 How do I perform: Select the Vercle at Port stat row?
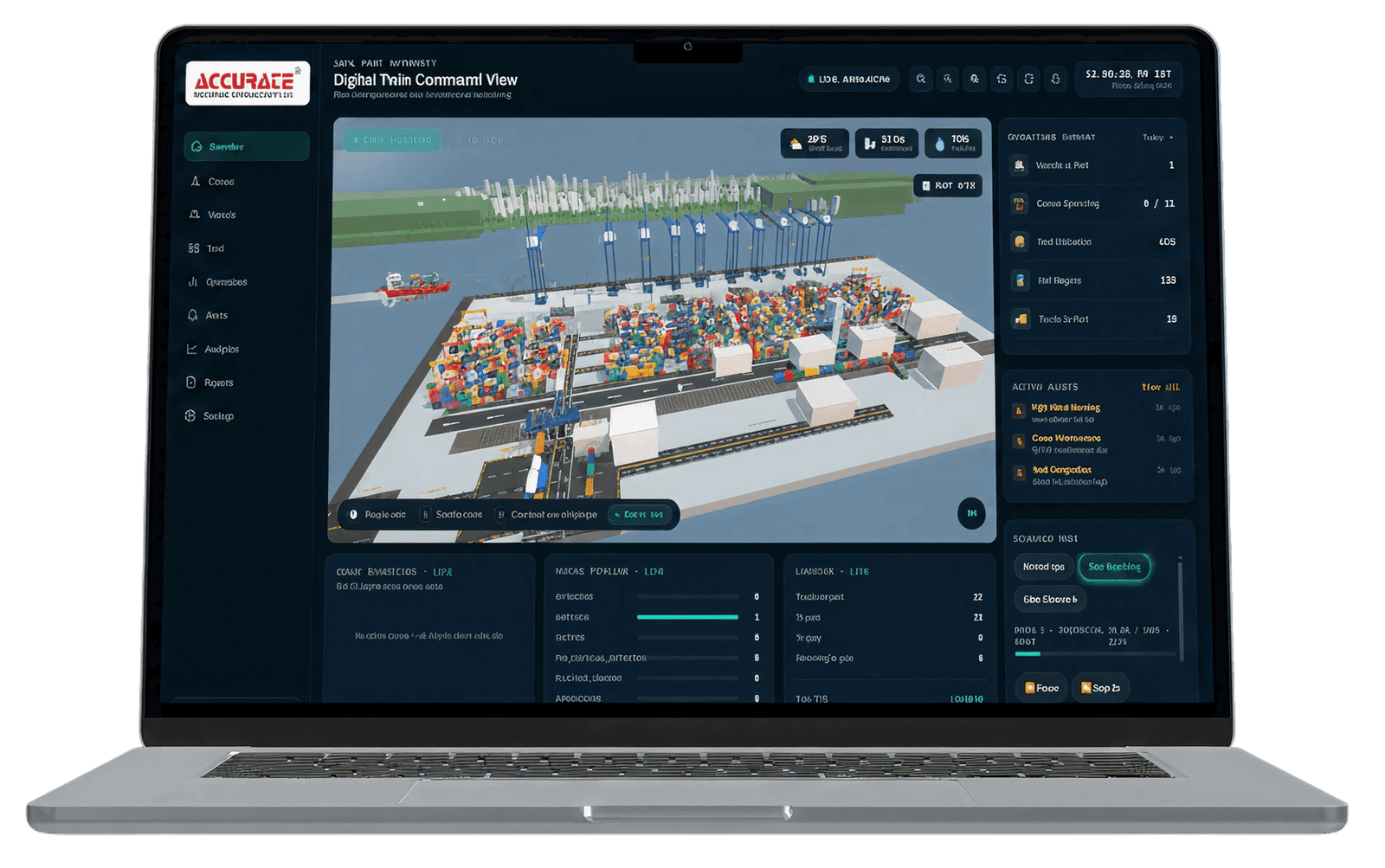pos(1095,165)
